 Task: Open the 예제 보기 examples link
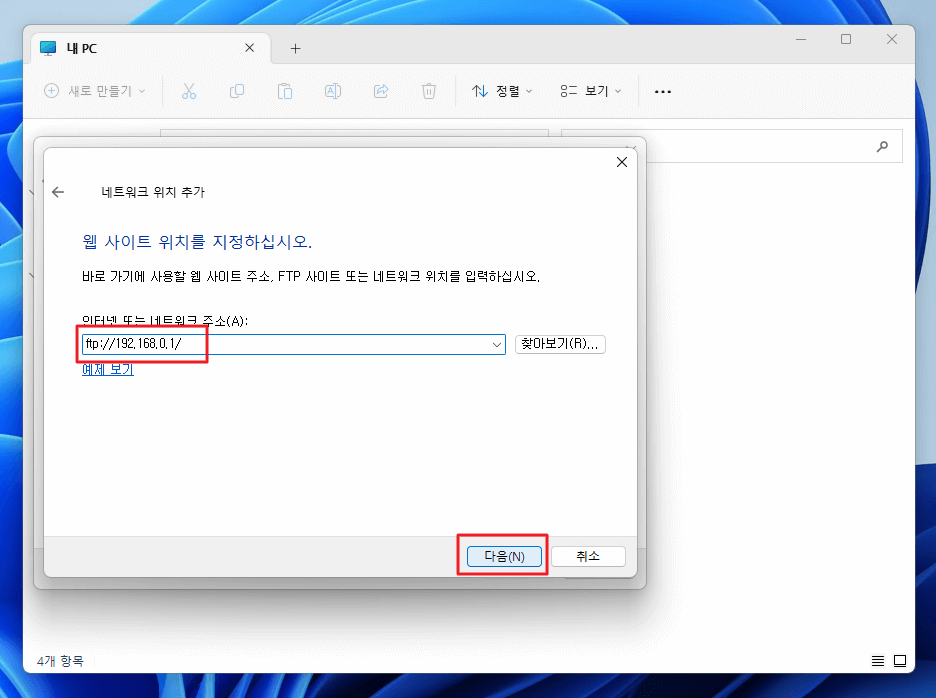click(106, 369)
